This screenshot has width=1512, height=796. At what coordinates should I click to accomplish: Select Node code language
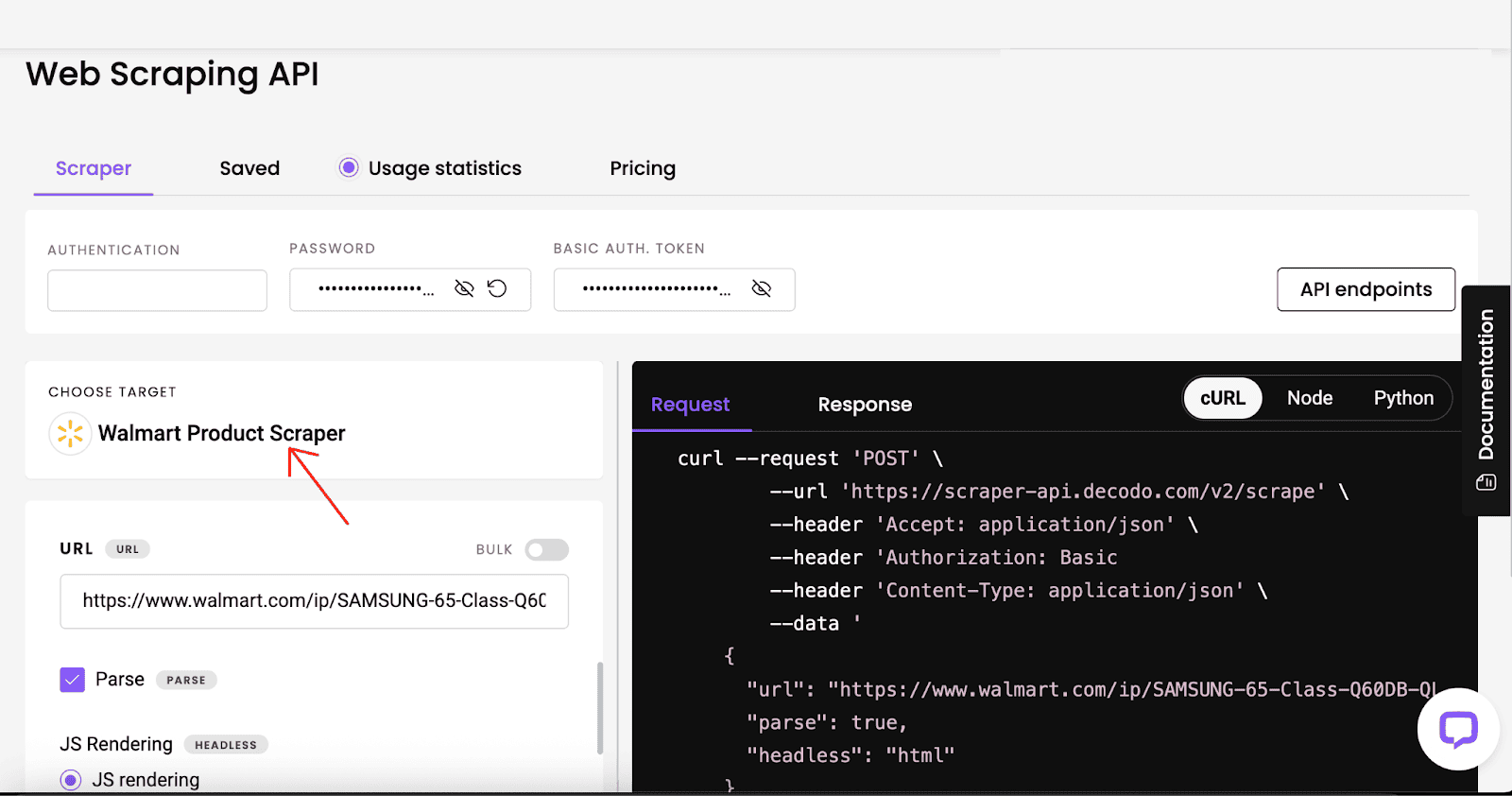(1310, 398)
